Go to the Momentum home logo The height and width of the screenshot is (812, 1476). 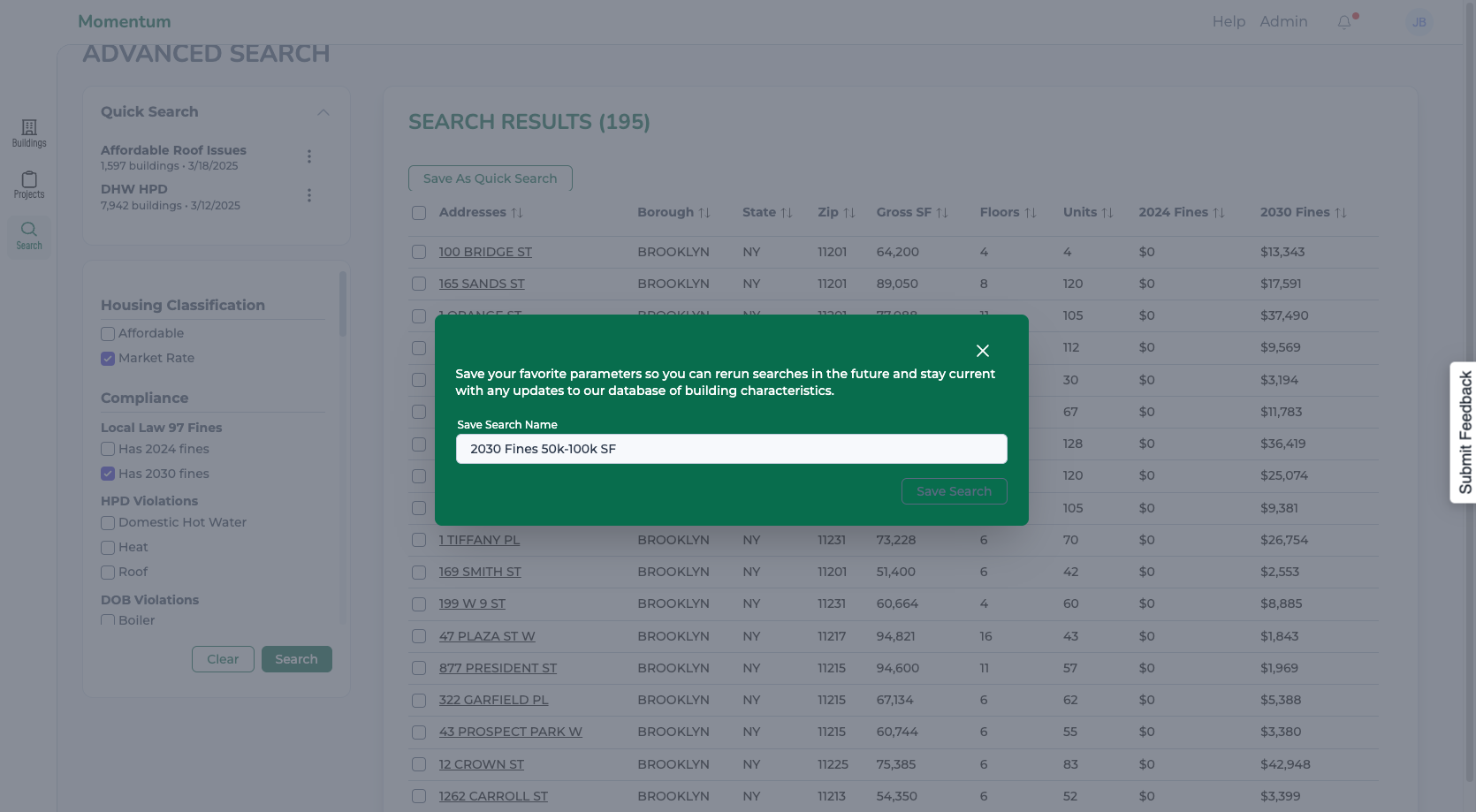tap(125, 21)
